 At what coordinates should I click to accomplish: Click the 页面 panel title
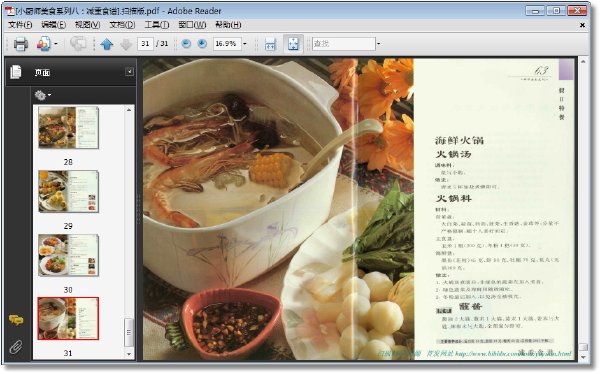42,72
